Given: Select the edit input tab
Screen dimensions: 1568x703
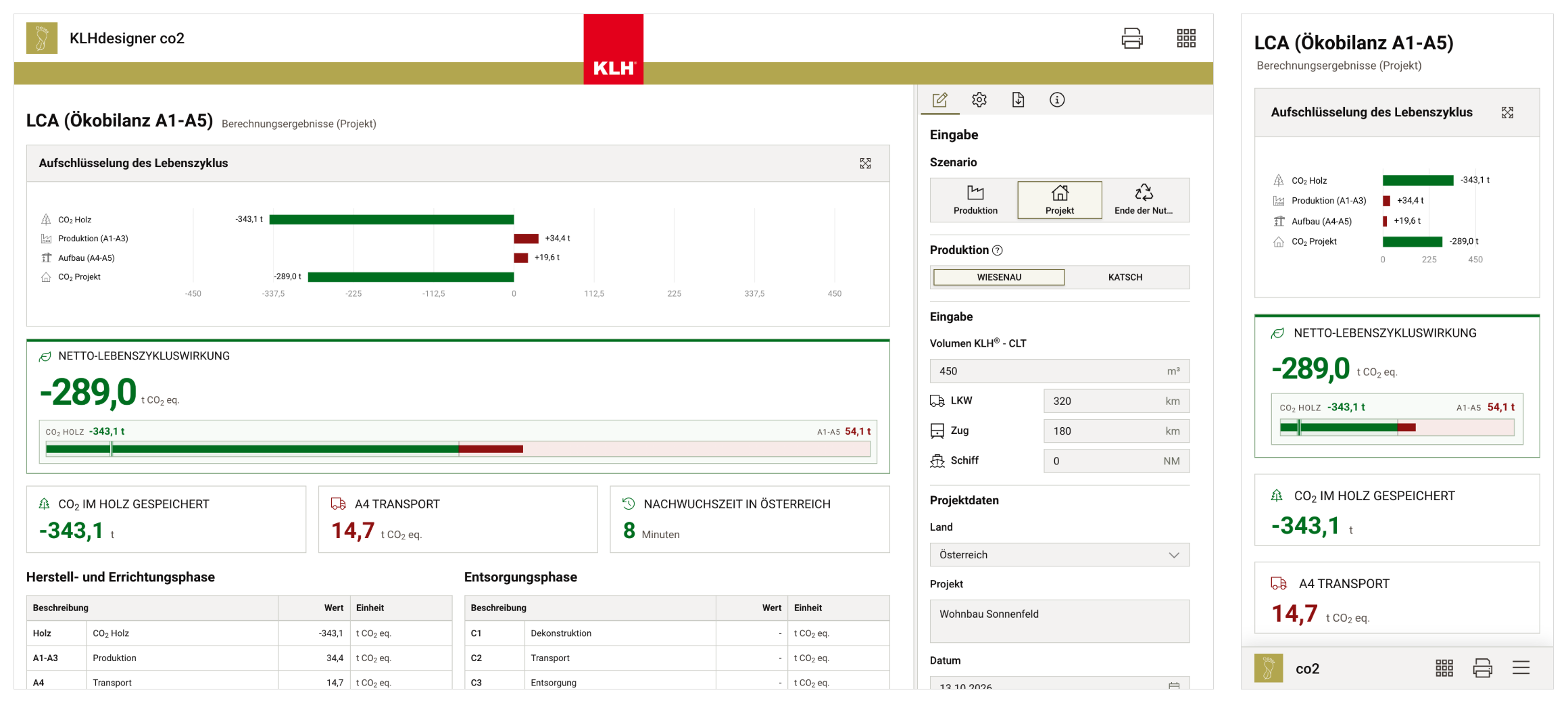Looking at the screenshot, I should coord(940,100).
